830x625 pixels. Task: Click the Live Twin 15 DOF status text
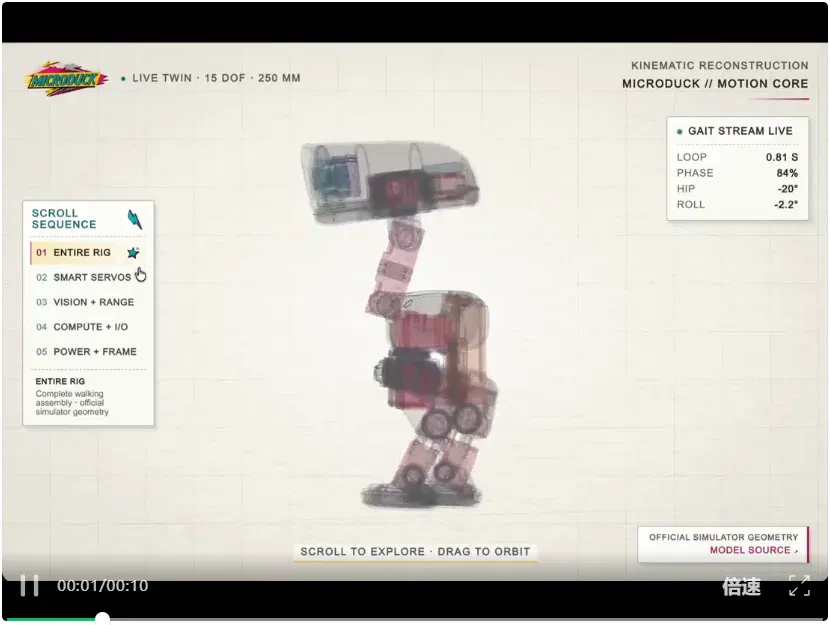tap(216, 78)
